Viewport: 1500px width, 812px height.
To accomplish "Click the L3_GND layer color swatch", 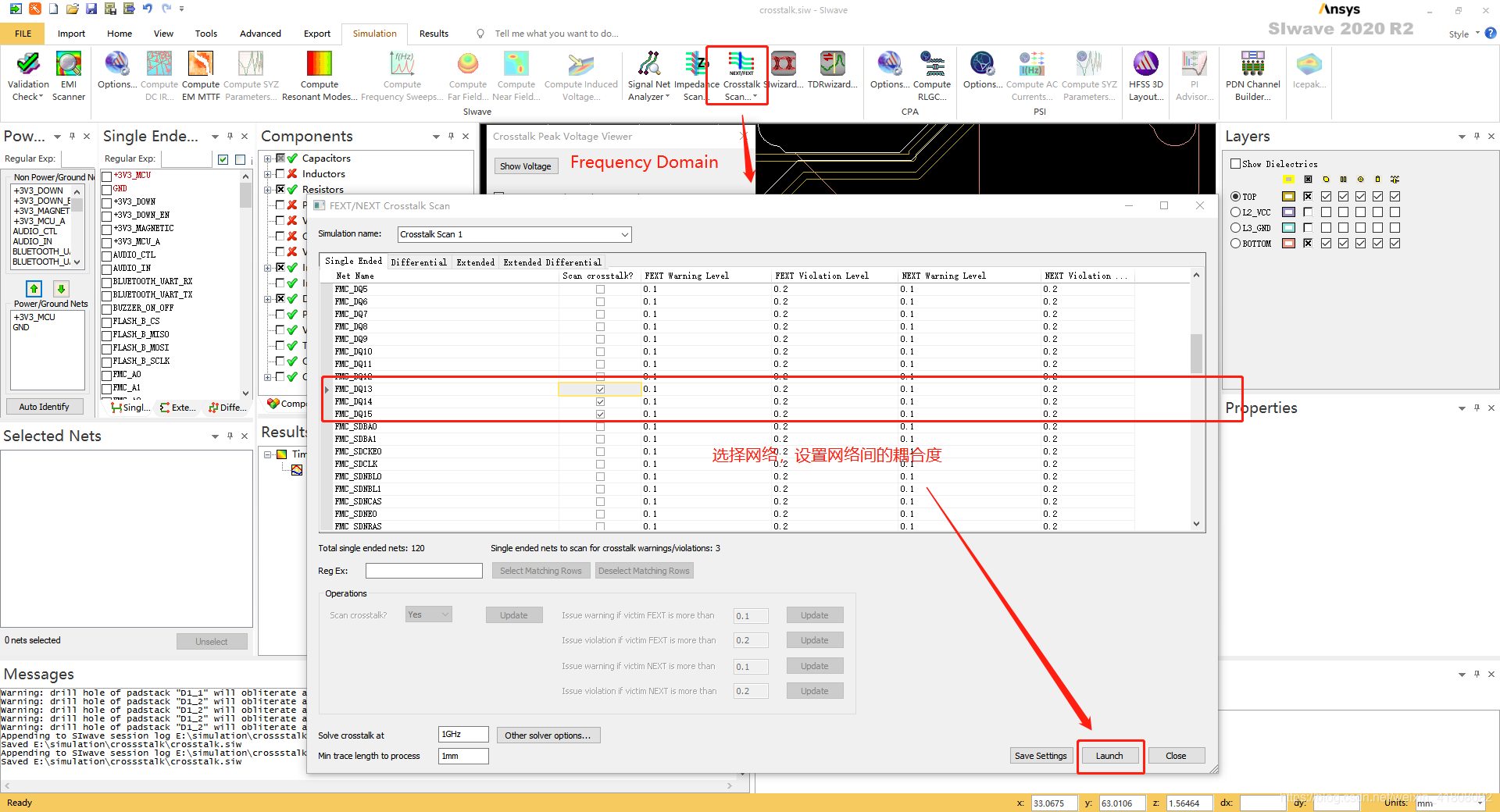I will click(x=1289, y=228).
